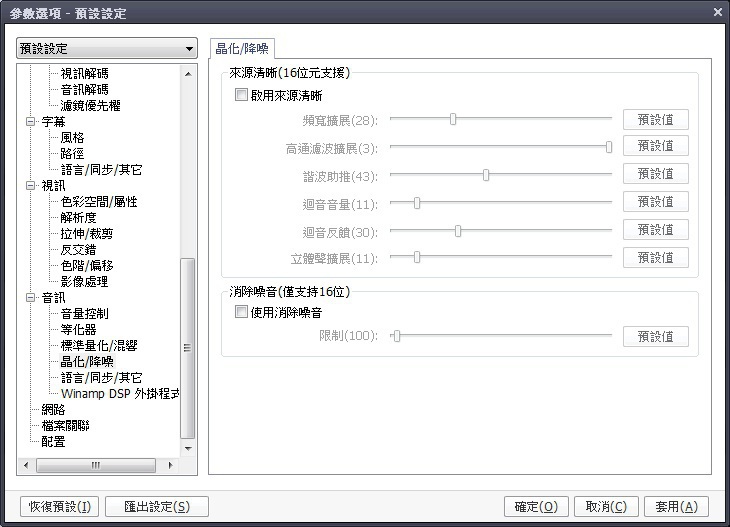730x527 pixels.
Task: Reset 立體聲擴展 with its 預設值 button
Action: tap(656, 257)
